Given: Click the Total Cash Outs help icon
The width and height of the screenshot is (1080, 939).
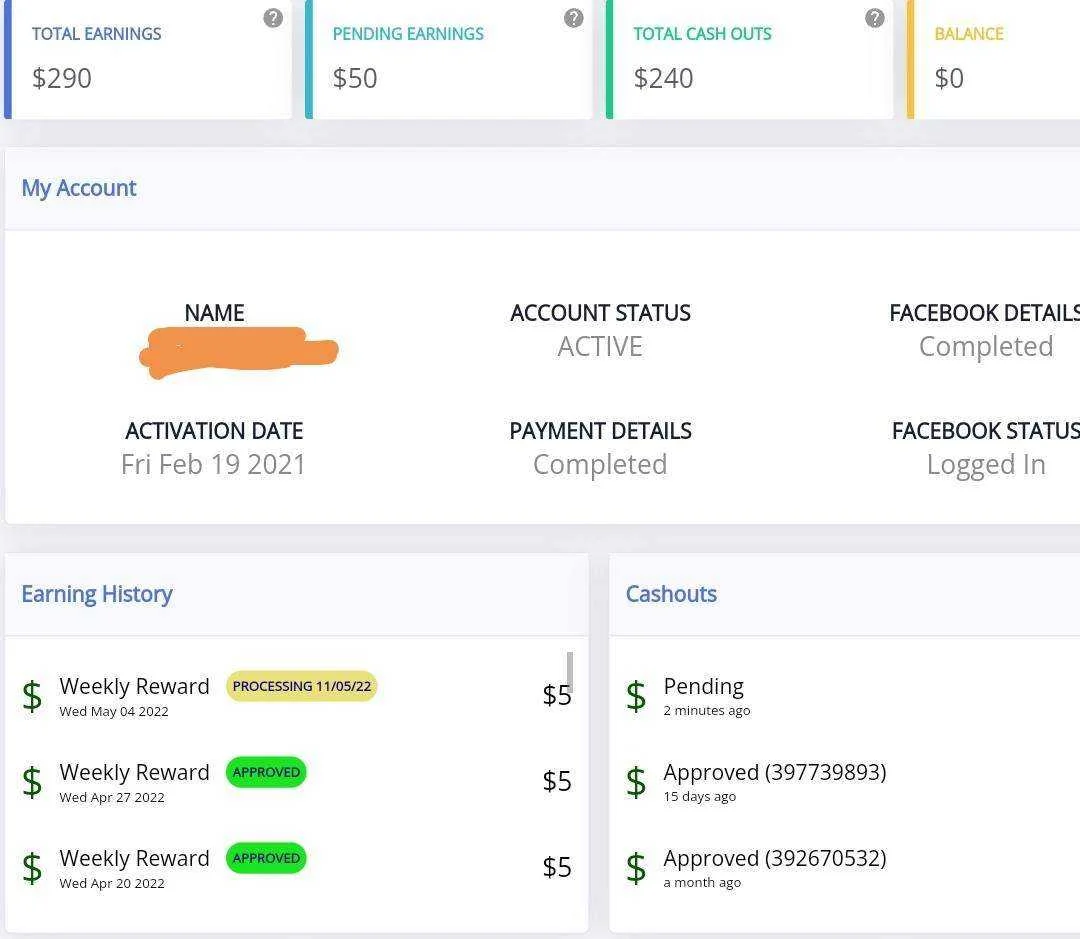Looking at the screenshot, I should (x=874, y=18).
